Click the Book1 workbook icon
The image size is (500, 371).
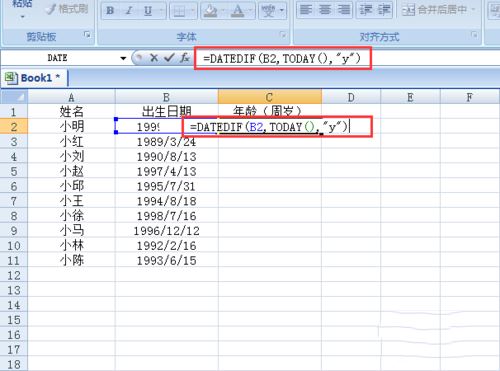tap(11, 78)
